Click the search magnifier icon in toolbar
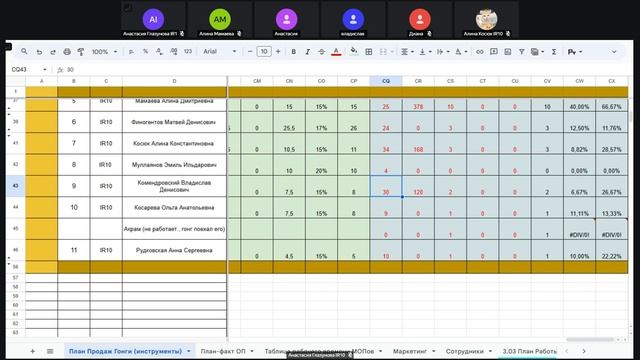The image size is (640, 360). pyautogui.click(x=24, y=52)
